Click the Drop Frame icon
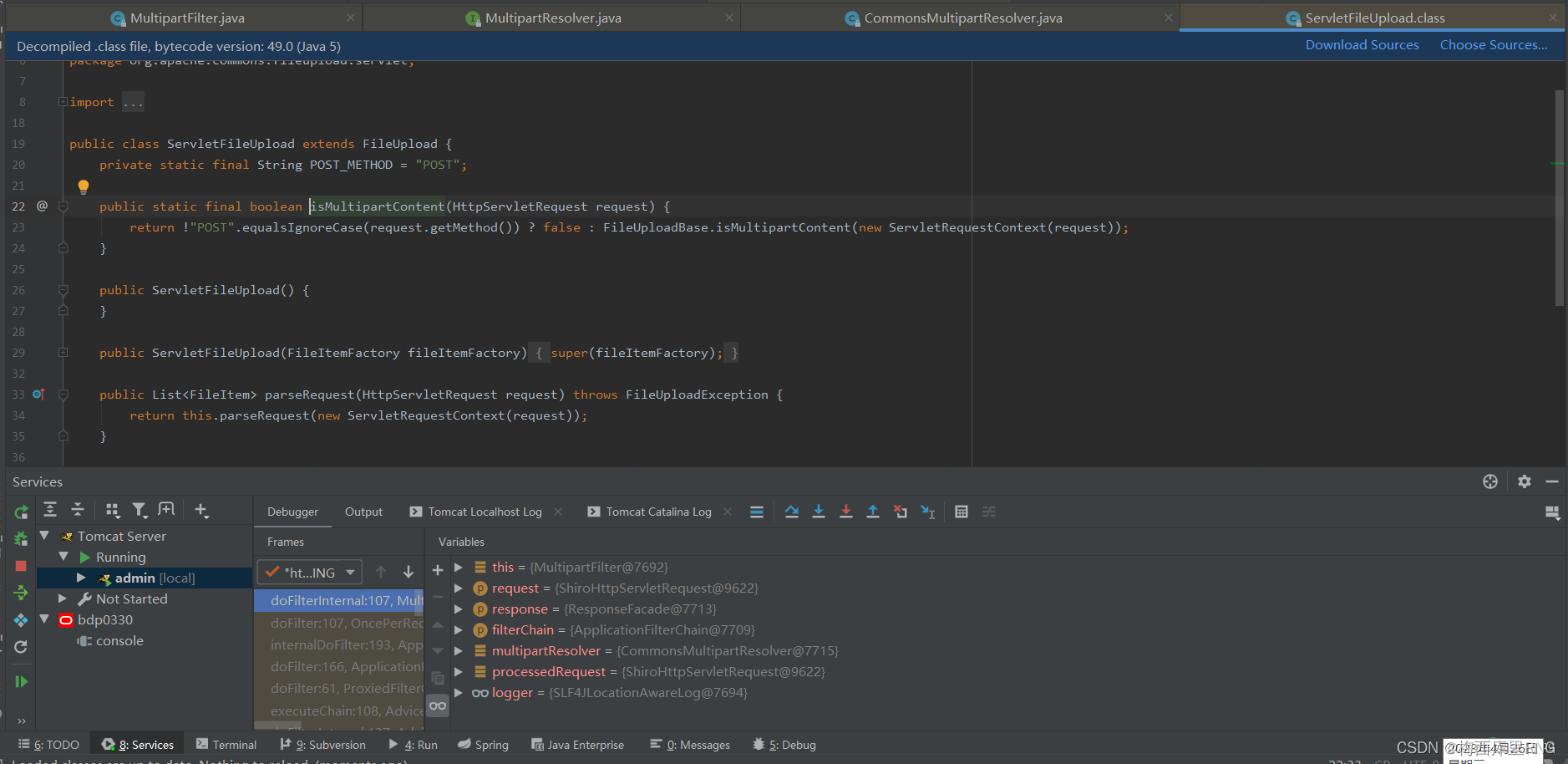Image resolution: width=1568 pixels, height=764 pixels. [901, 512]
